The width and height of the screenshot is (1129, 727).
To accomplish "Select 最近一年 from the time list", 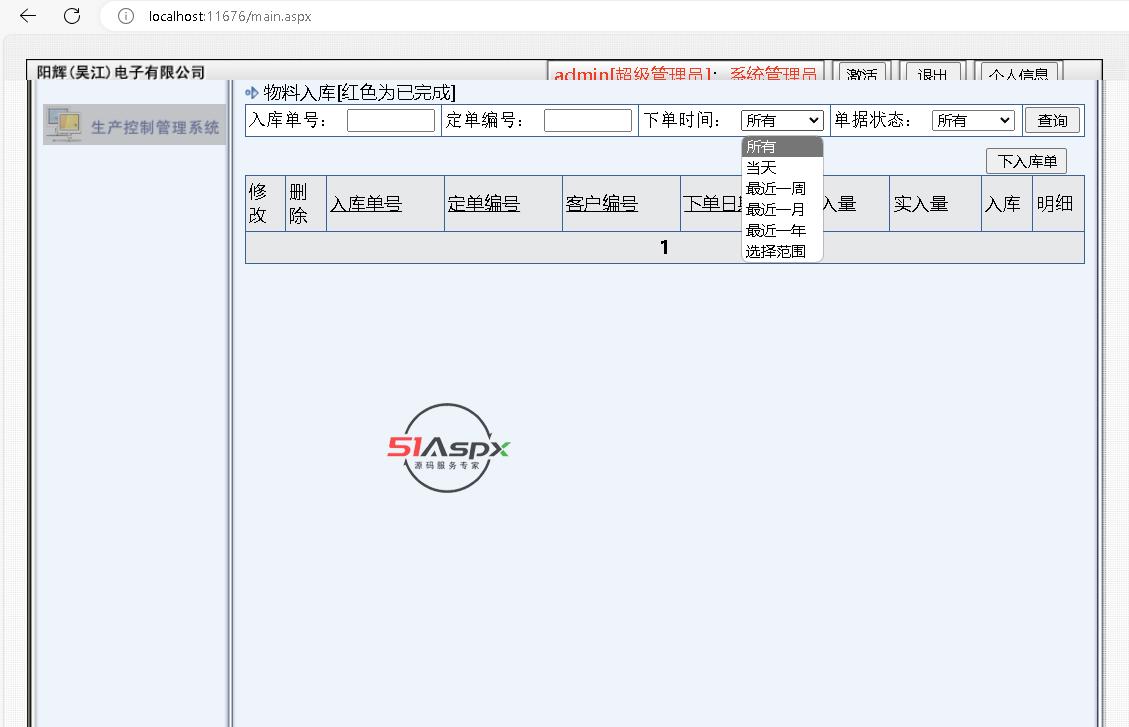I will [x=782, y=230].
